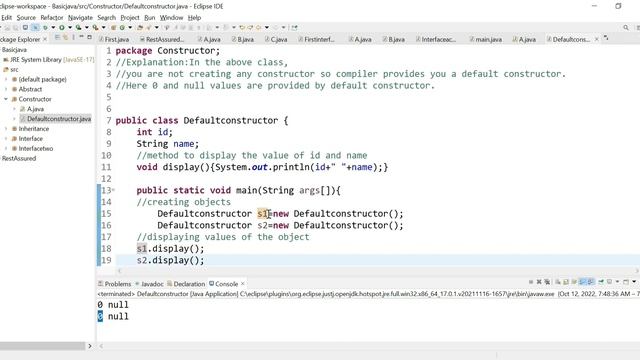The image size is (640, 360).
Task: Click the Open Task/search folder toolbar icon
Action: (149, 27)
